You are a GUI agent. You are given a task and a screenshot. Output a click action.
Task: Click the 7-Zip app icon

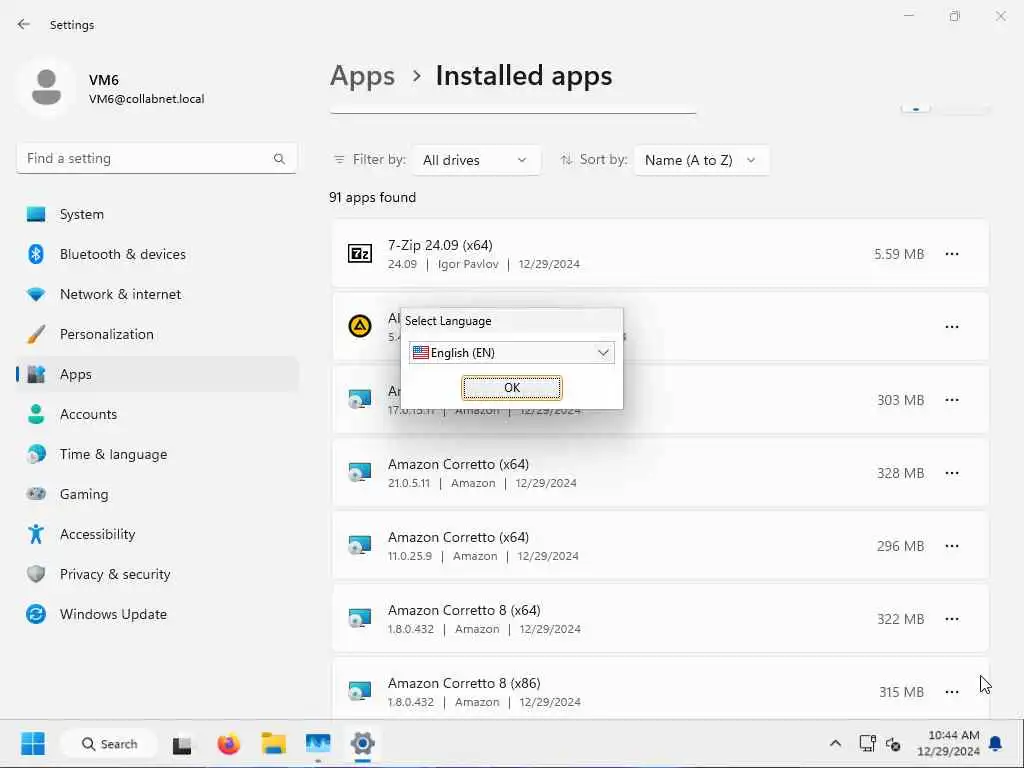click(x=360, y=253)
